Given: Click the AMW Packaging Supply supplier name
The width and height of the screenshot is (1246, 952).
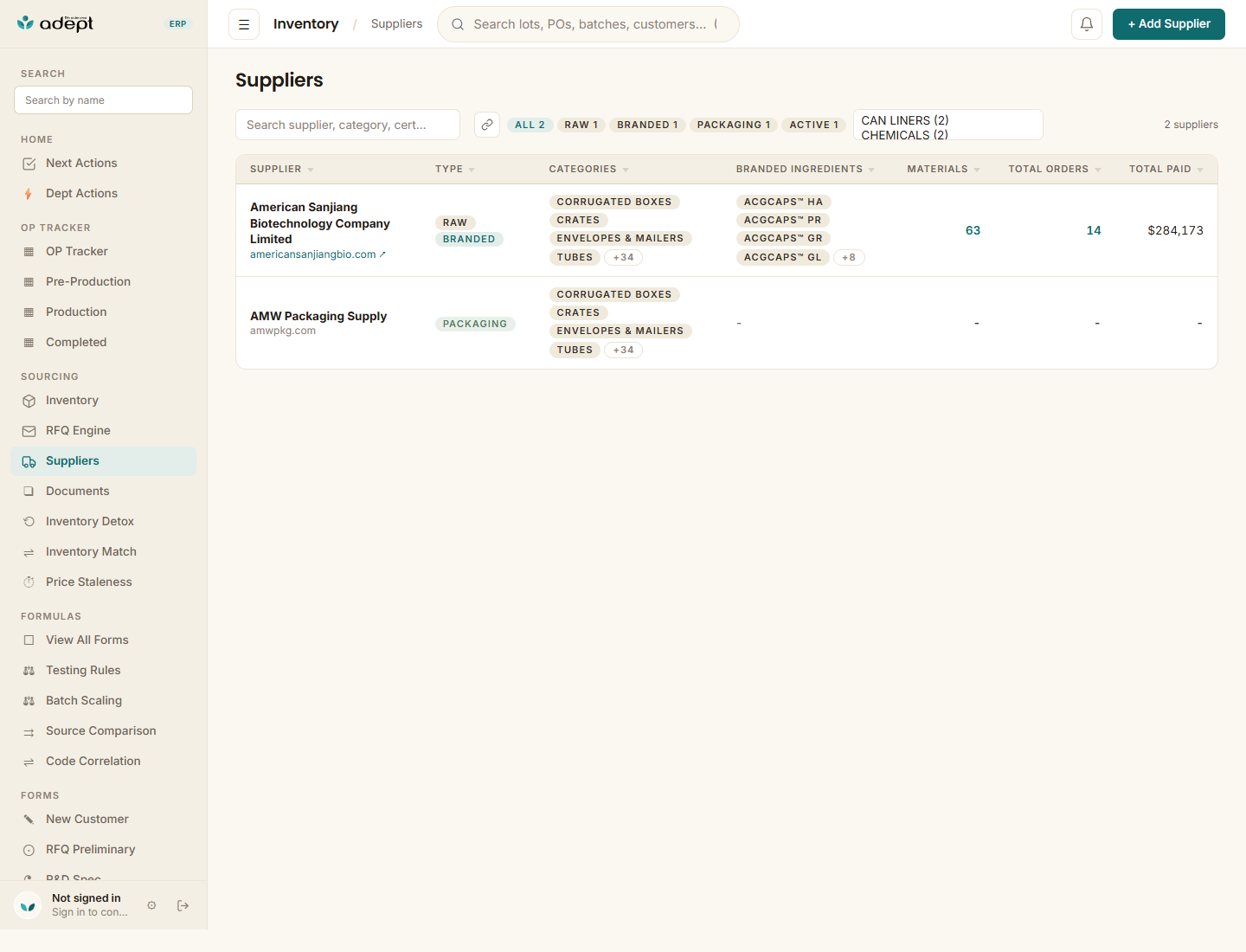Looking at the screenshot, I should pos(318,316).
